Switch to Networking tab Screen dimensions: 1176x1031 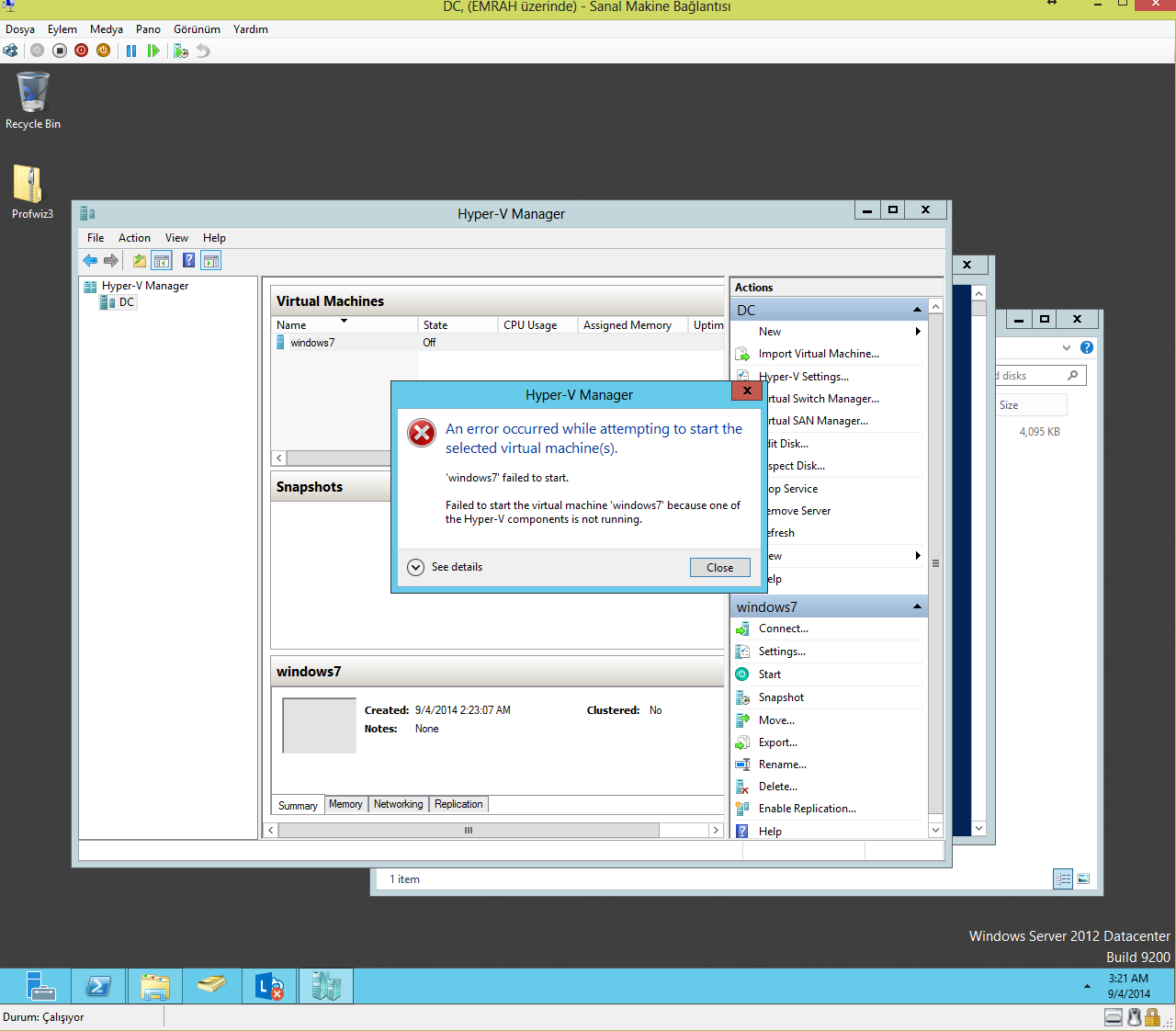point(399,804)
